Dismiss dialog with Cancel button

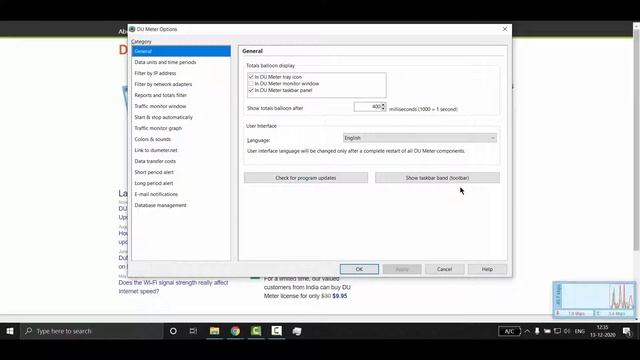(444, 269)
